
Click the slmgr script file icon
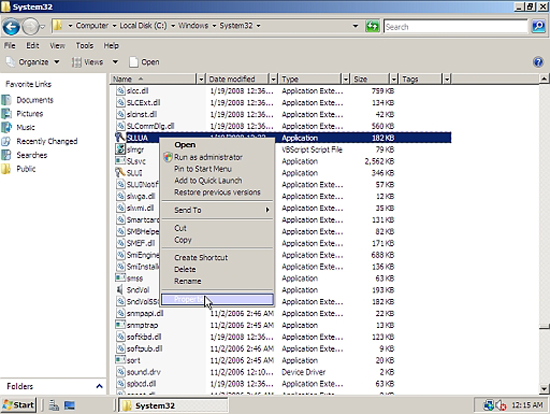120,149
